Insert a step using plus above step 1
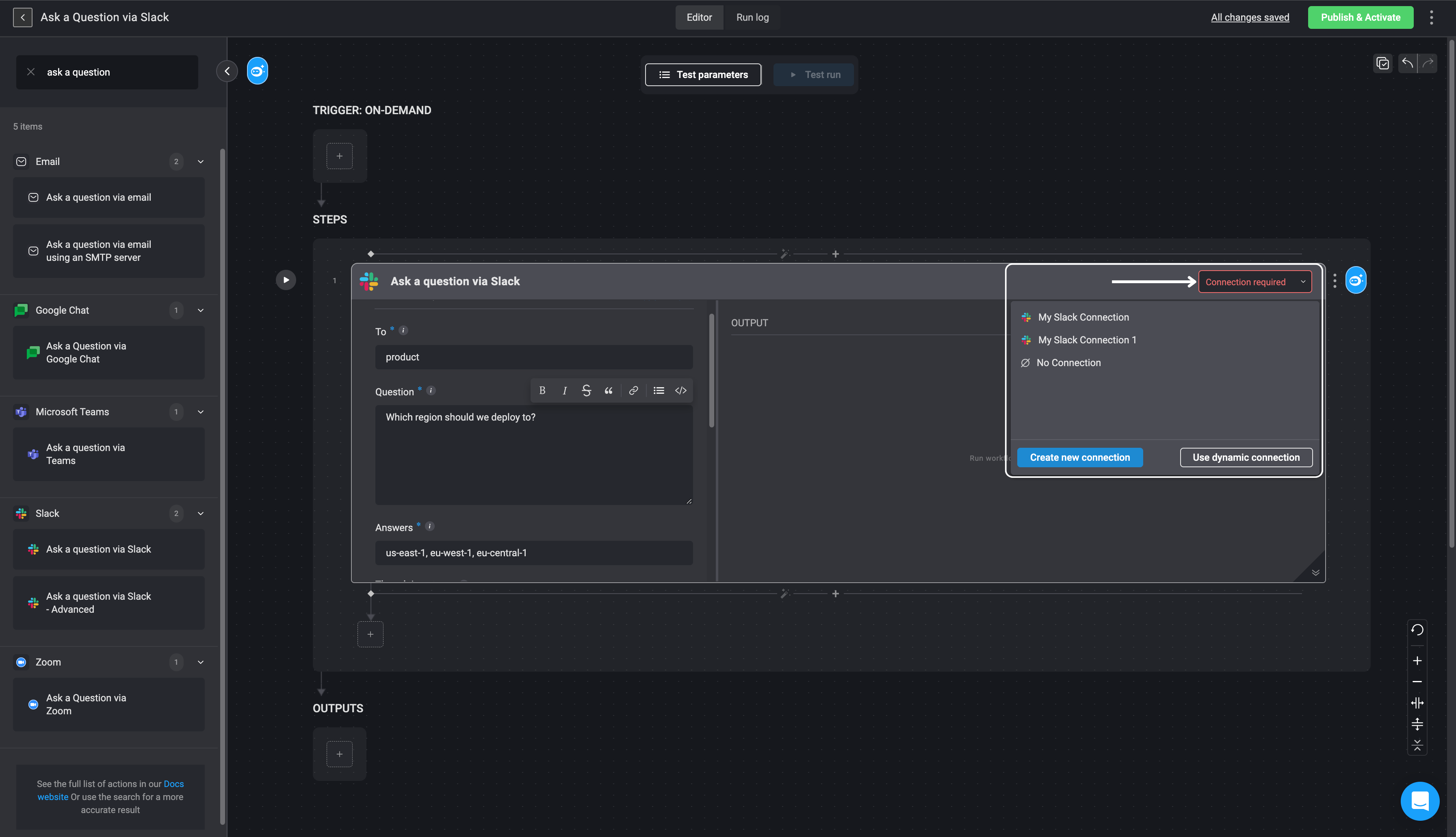 coord(835,254)
